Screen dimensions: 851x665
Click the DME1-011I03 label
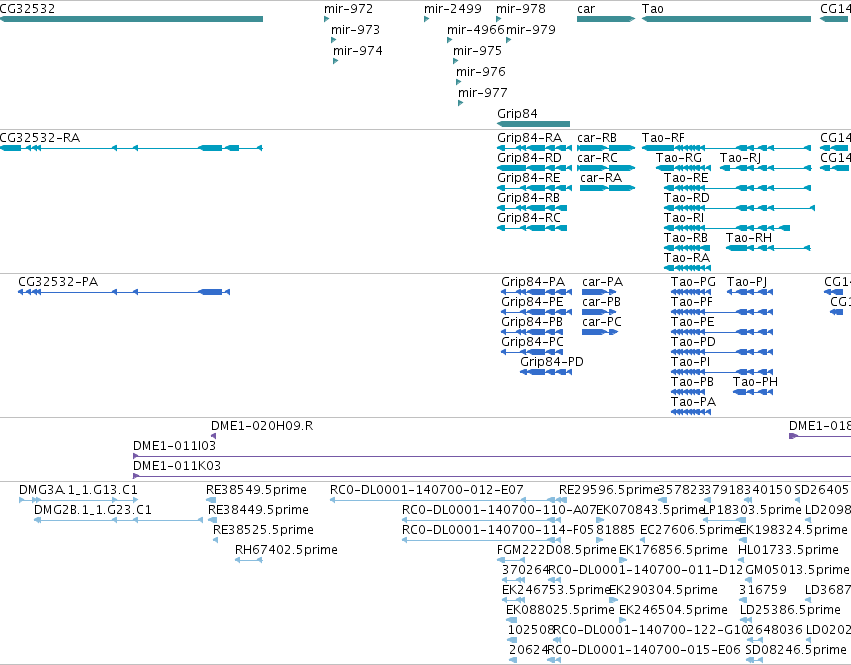(174, 446)
